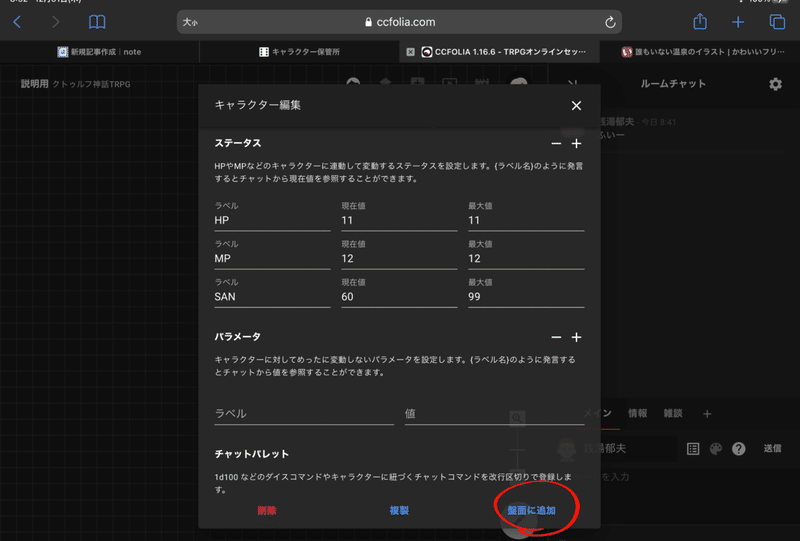Edit the HP current value field

click(399, 220)
